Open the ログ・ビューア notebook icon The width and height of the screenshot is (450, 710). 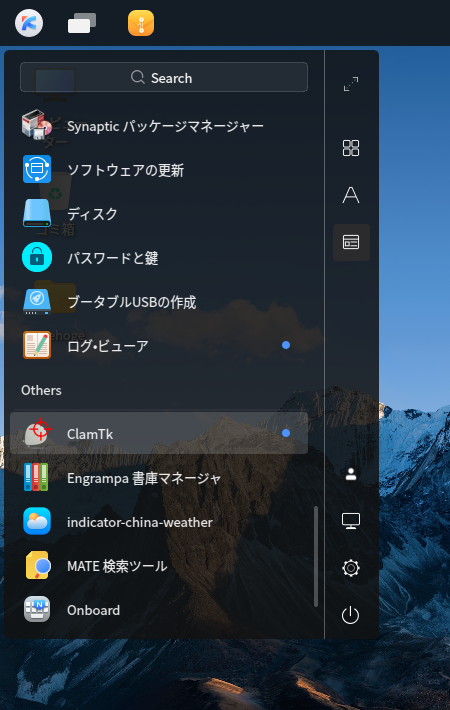(37, 345)
